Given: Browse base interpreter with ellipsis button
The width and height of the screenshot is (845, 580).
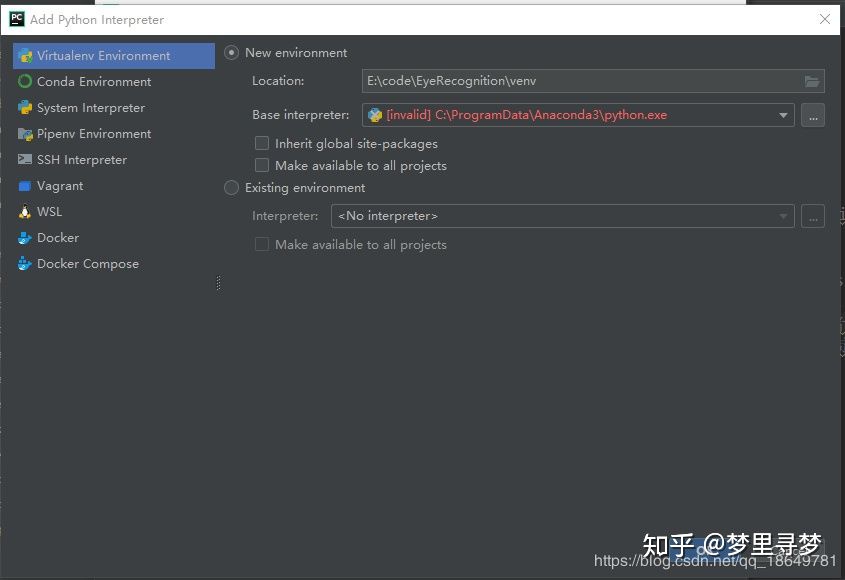Looking at the screenshot, I should tap(813, 115).
